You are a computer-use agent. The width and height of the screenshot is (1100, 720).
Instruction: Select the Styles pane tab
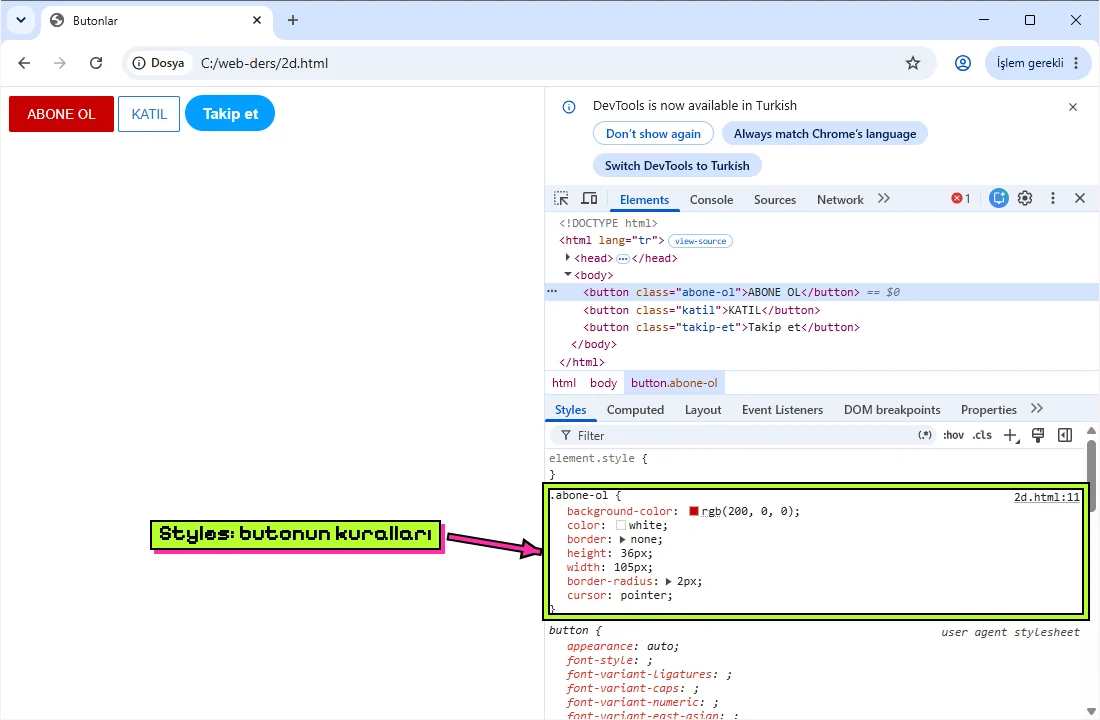tap(570, 410)
